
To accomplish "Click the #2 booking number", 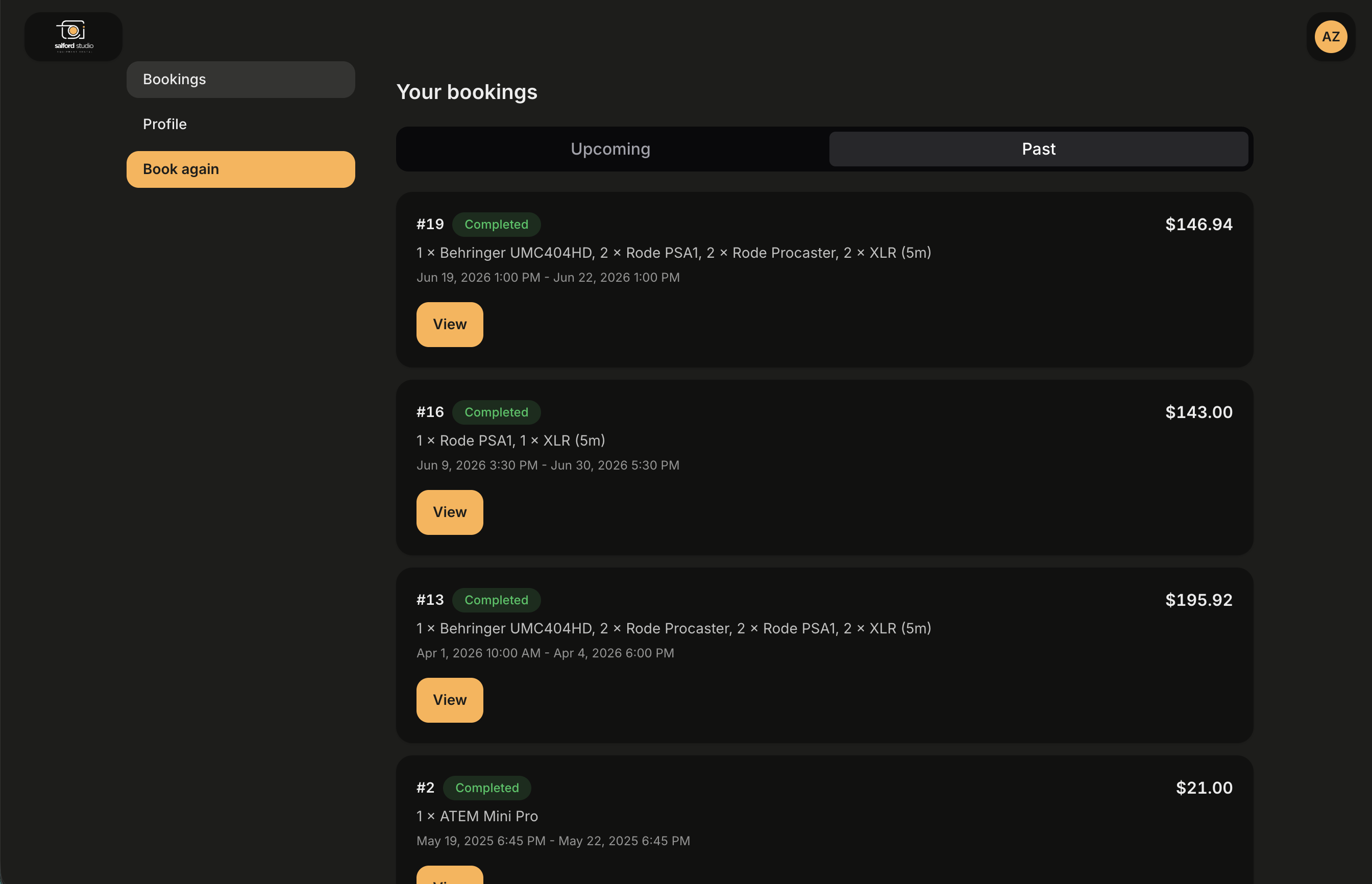I will (425, 788).
